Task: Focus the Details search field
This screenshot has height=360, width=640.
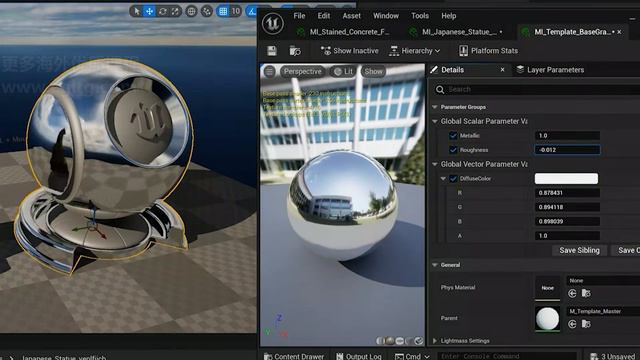Action: pos(538,89)
